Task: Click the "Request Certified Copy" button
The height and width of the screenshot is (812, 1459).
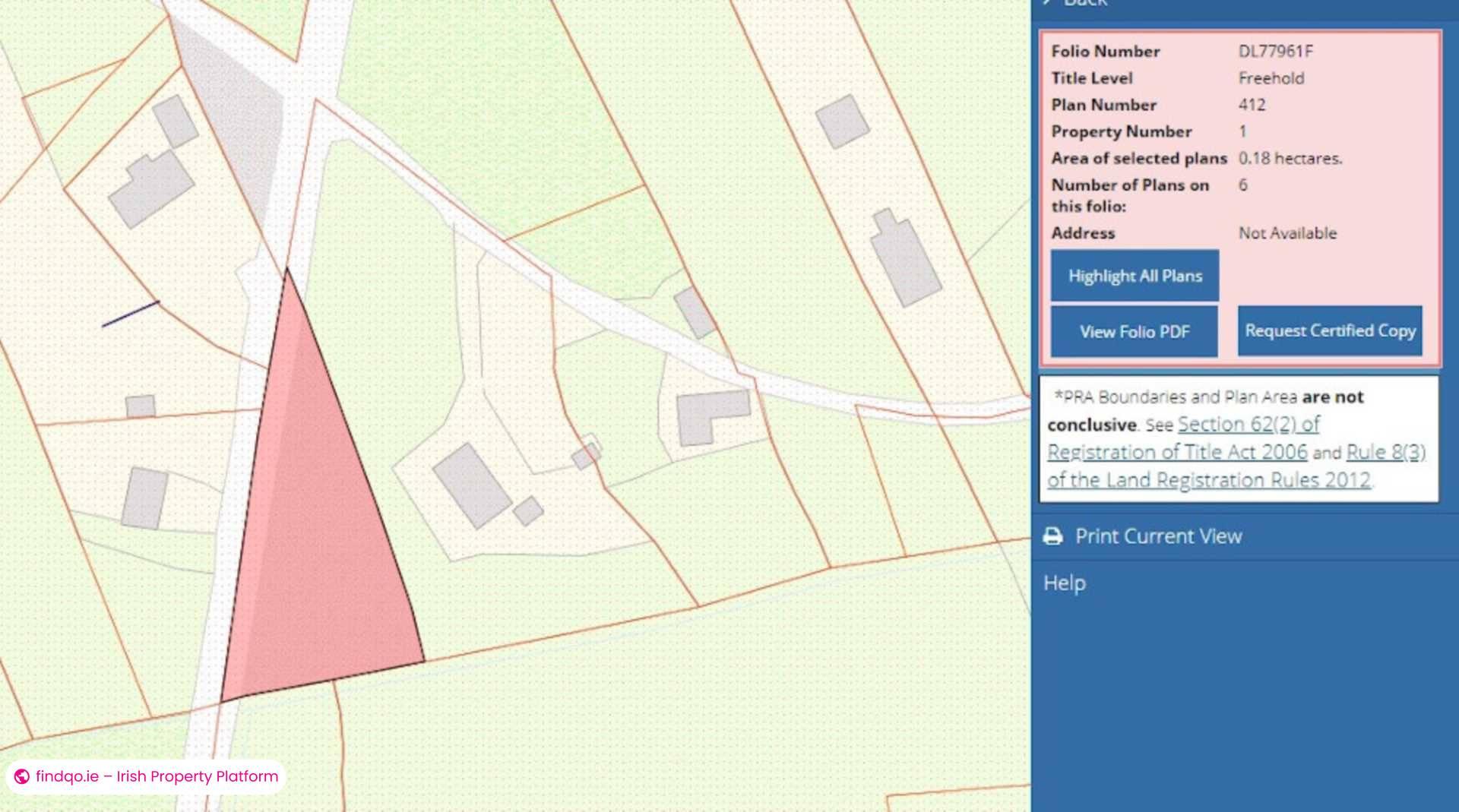Action: (1329, 331)
